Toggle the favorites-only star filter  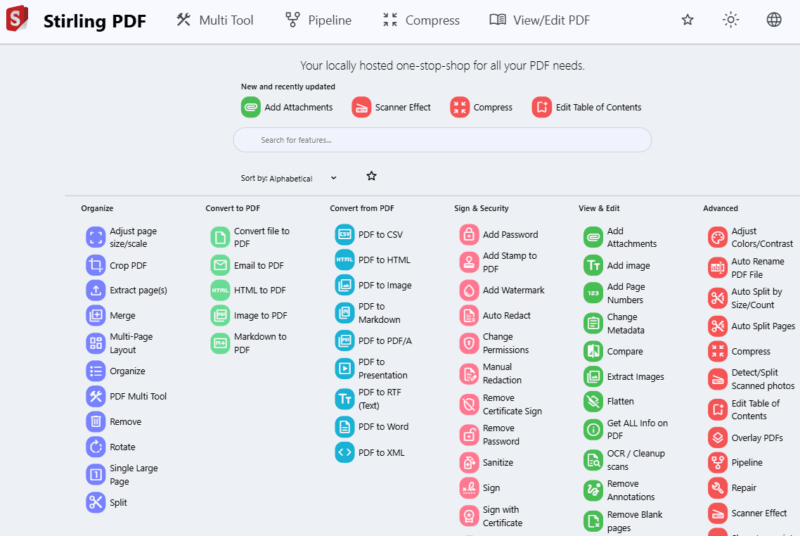(x=371, y=176)
